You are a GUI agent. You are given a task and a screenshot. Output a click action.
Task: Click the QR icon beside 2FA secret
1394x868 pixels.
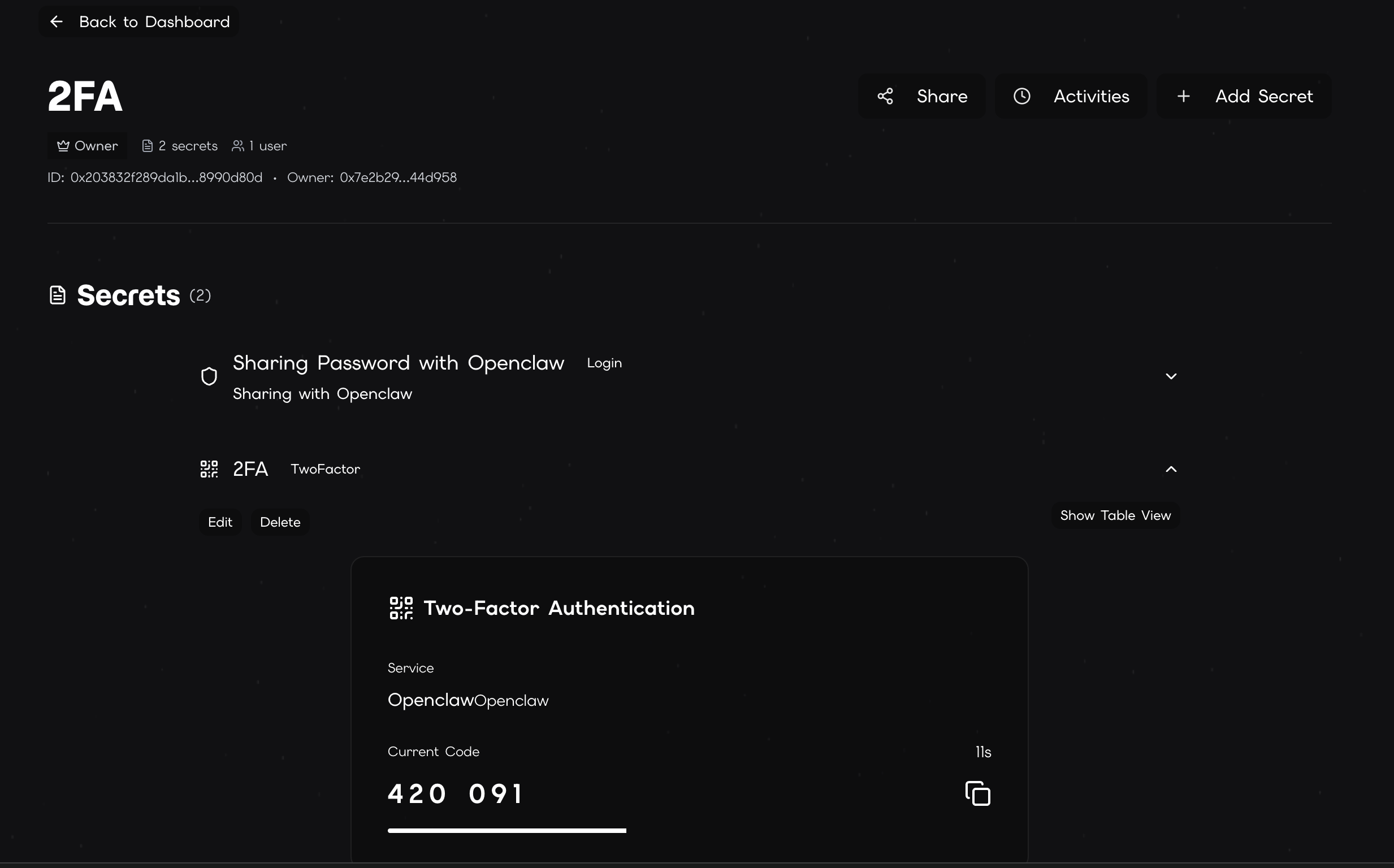pos(209,469)
